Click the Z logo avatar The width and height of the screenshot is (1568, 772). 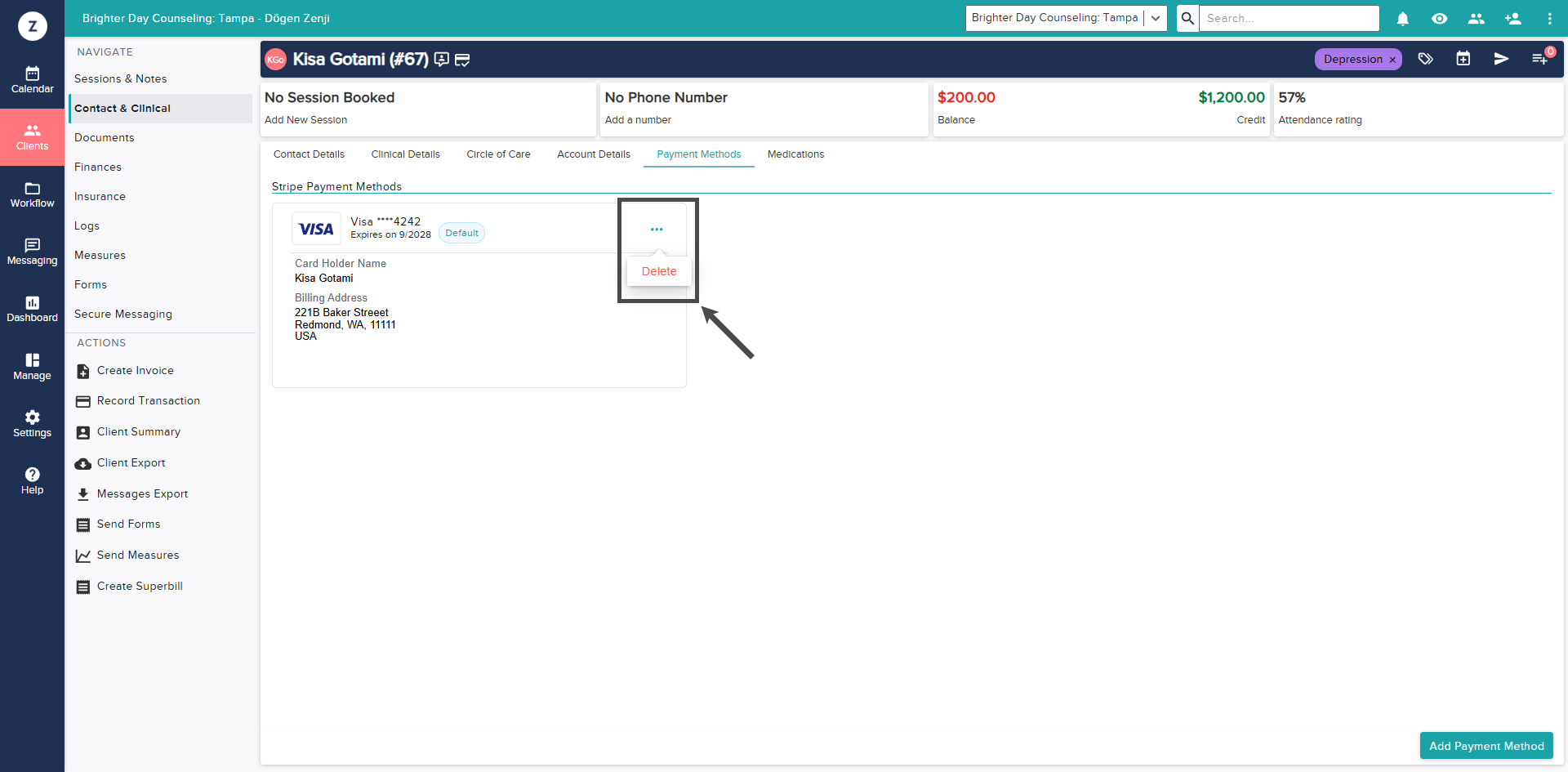click(x=33, y=26)
